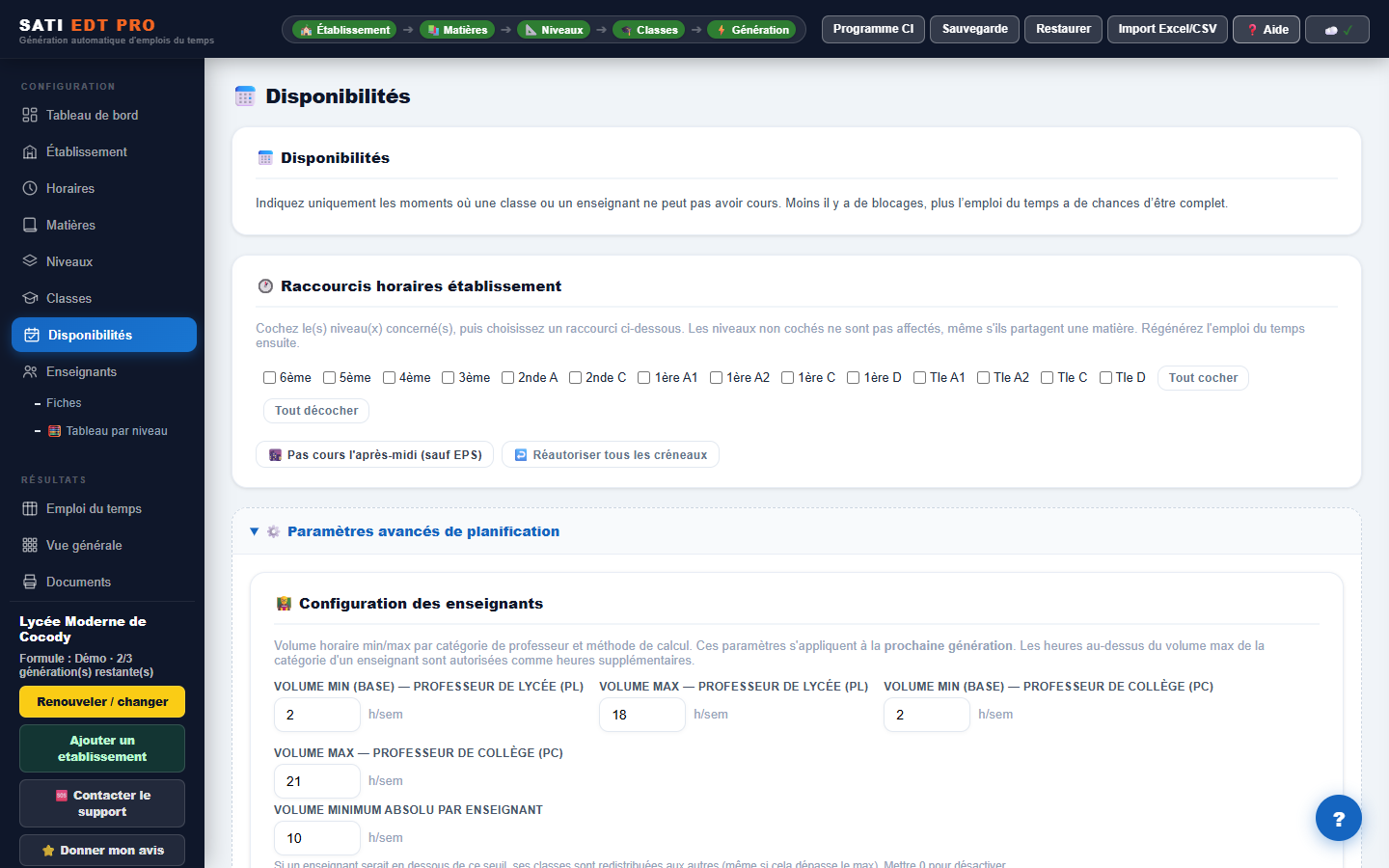Tick the Tle D checkbox
Screen dimensions: 1389x868
pyautogui.click(x=1106, y=377)
